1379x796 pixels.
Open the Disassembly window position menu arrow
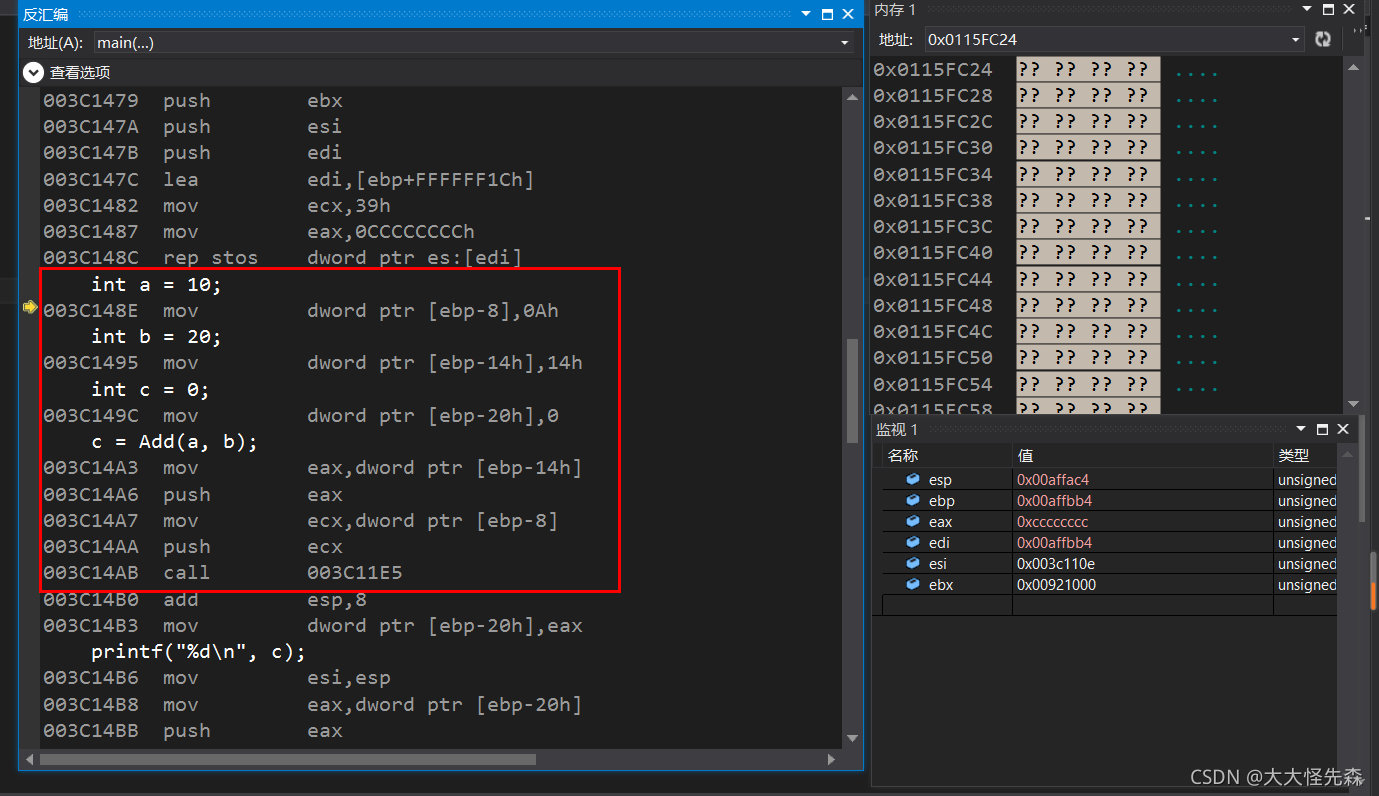pyautogui.click(x=806, y=14)
